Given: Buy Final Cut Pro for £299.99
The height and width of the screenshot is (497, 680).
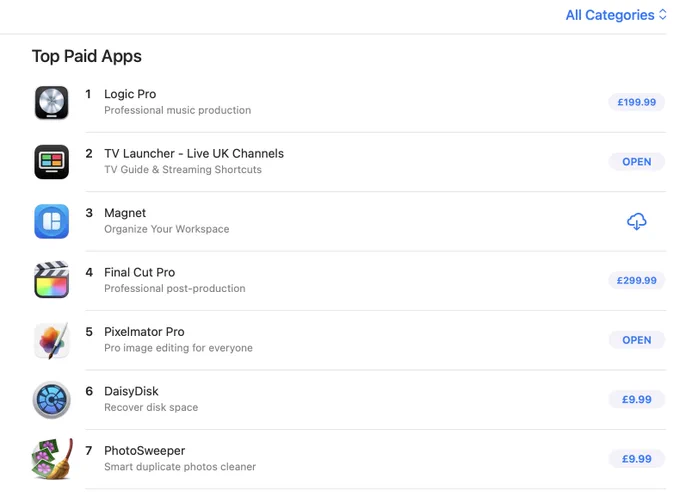Looking at the screenshot, I should [637, 281].
